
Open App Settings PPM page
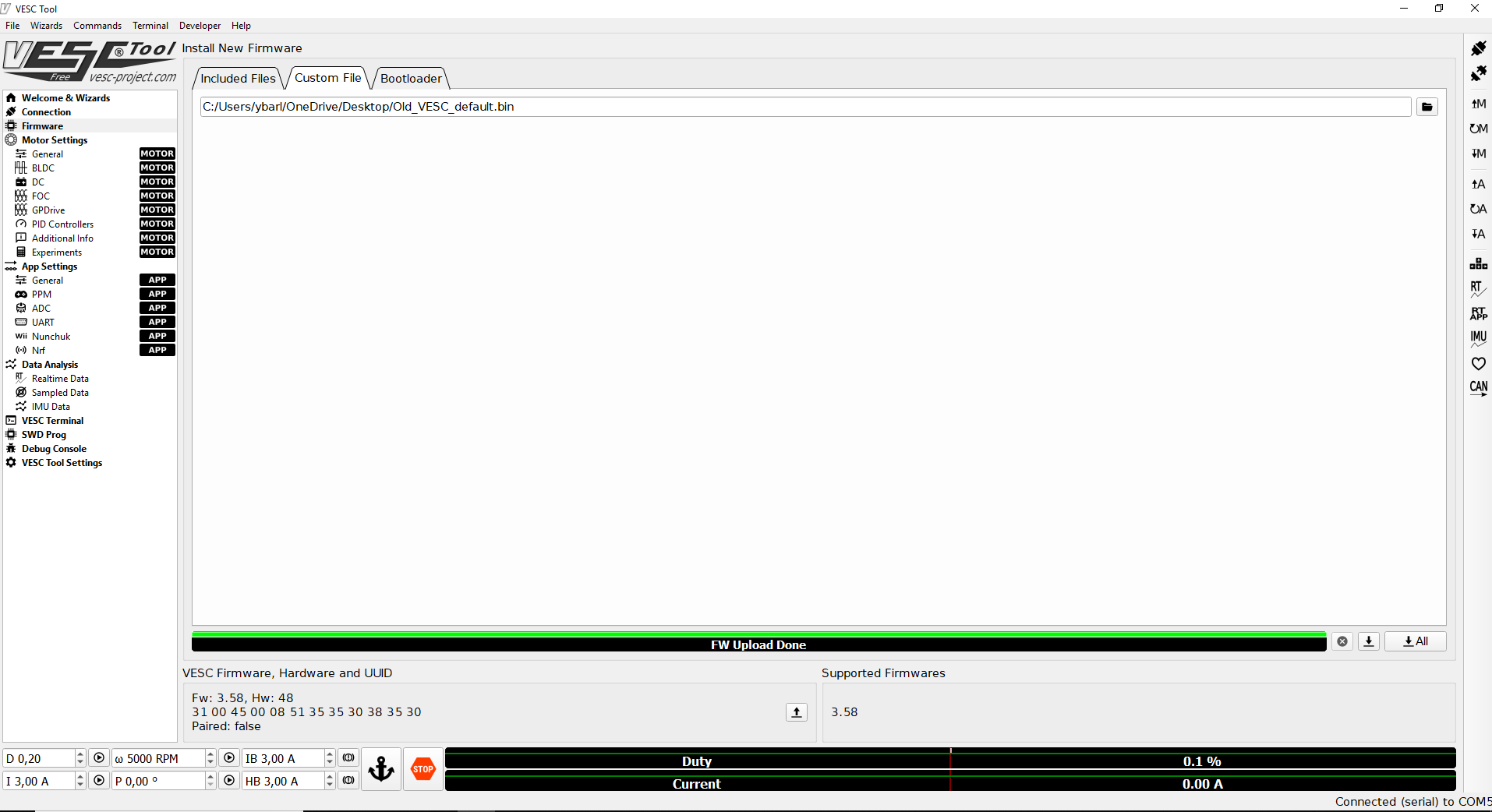tap(90, 295)
